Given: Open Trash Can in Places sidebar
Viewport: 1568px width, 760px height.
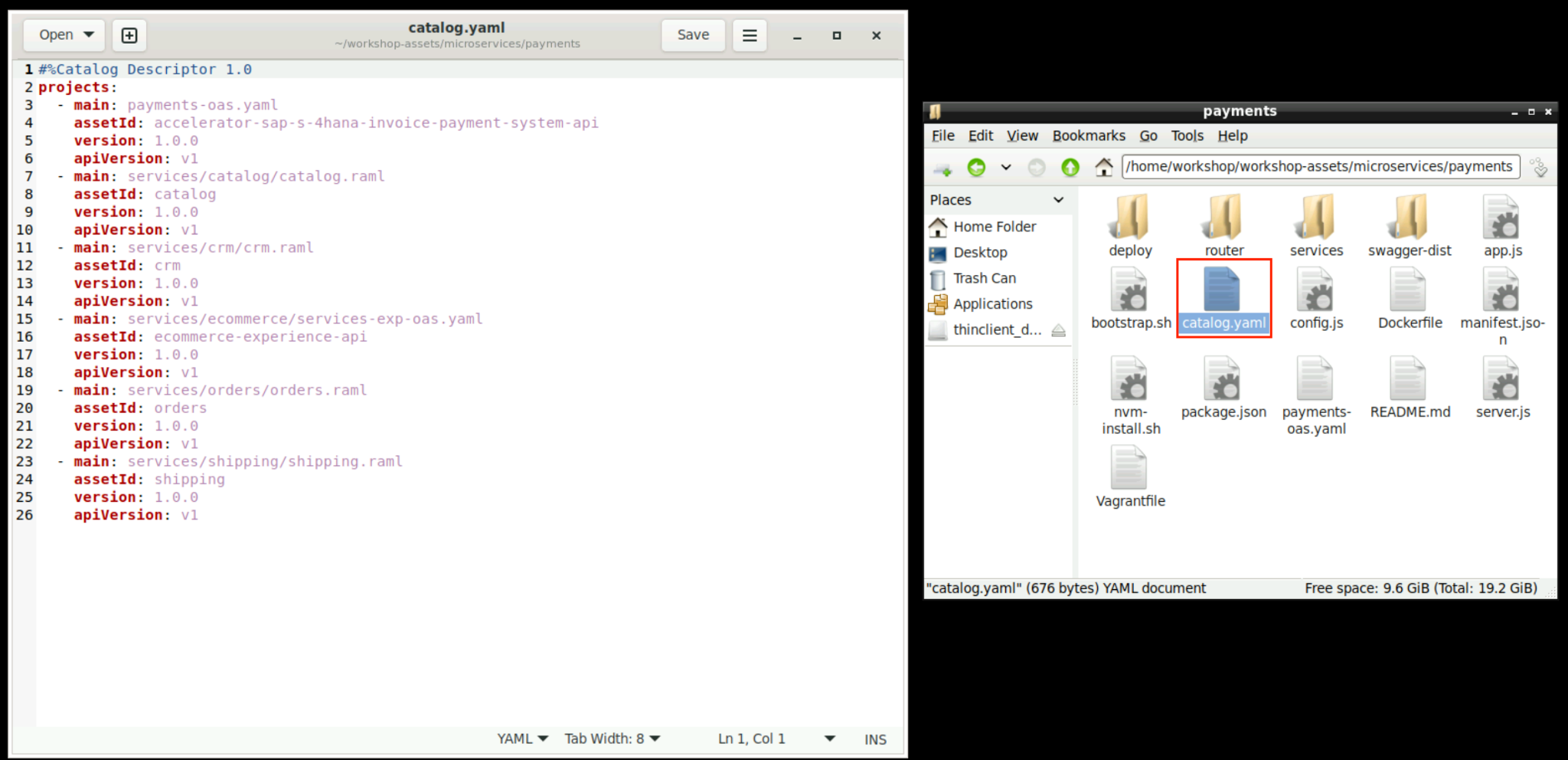Looking at the screenshot, I should tap(984, 278).
